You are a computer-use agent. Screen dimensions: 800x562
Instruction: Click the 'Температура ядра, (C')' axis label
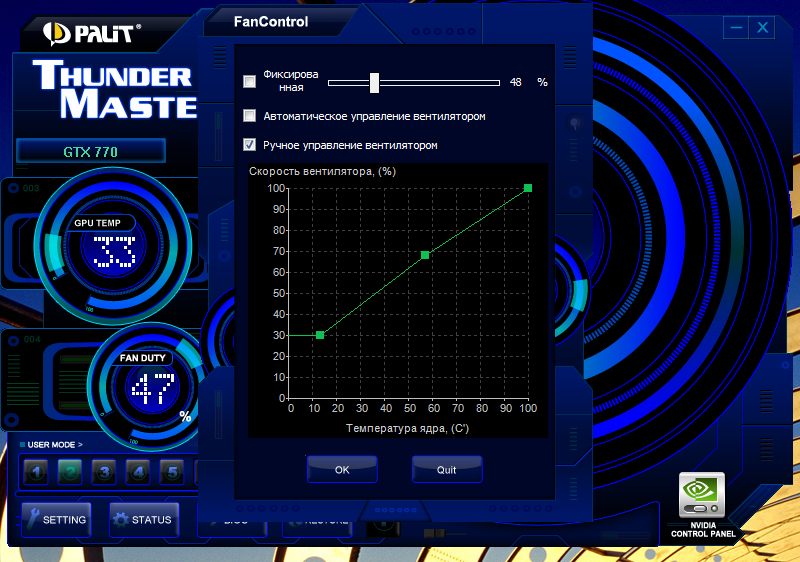[x=407, y=428]
